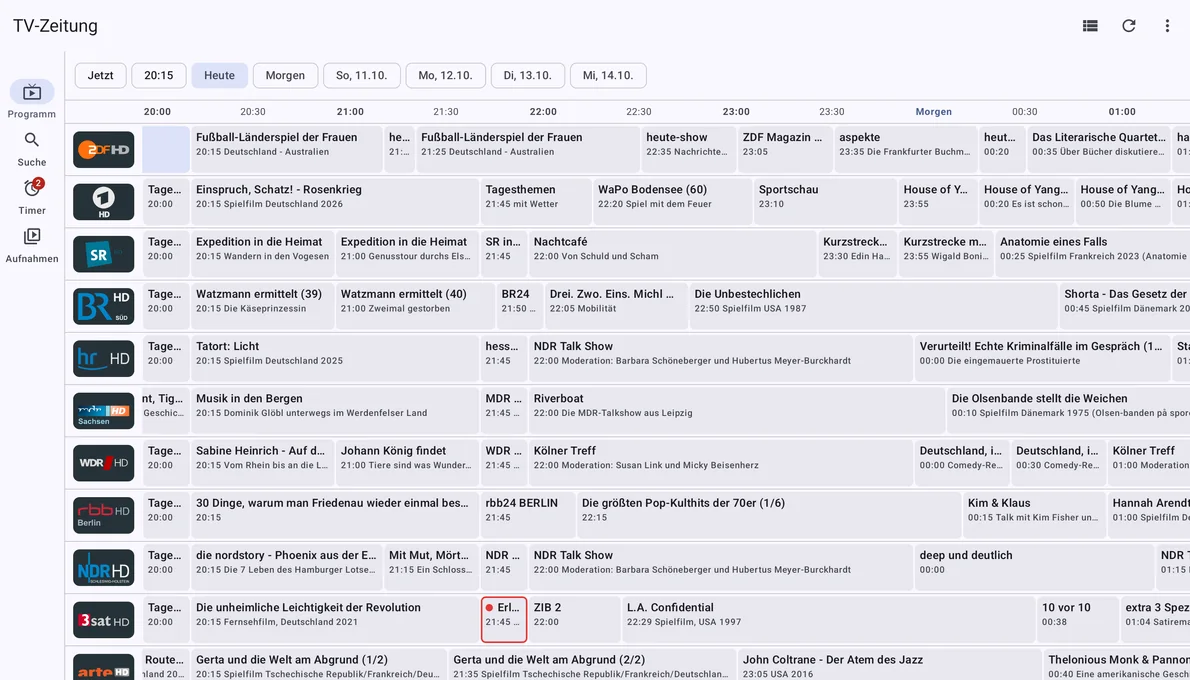1190x680 pixels.
Task: Open the Aufnahmen recordings icon
Action: click(32, 237)
